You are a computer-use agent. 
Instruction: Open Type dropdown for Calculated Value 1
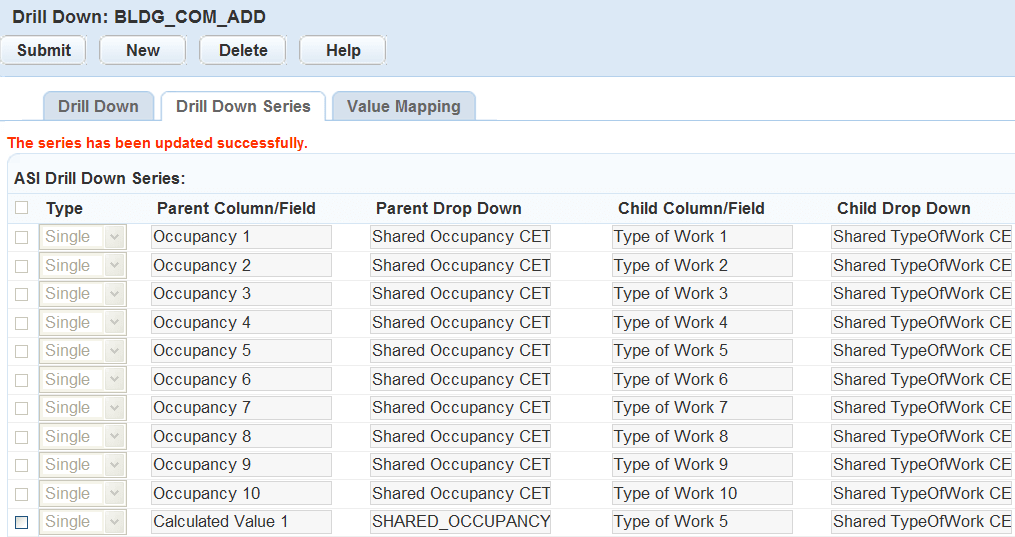[83, 522]
